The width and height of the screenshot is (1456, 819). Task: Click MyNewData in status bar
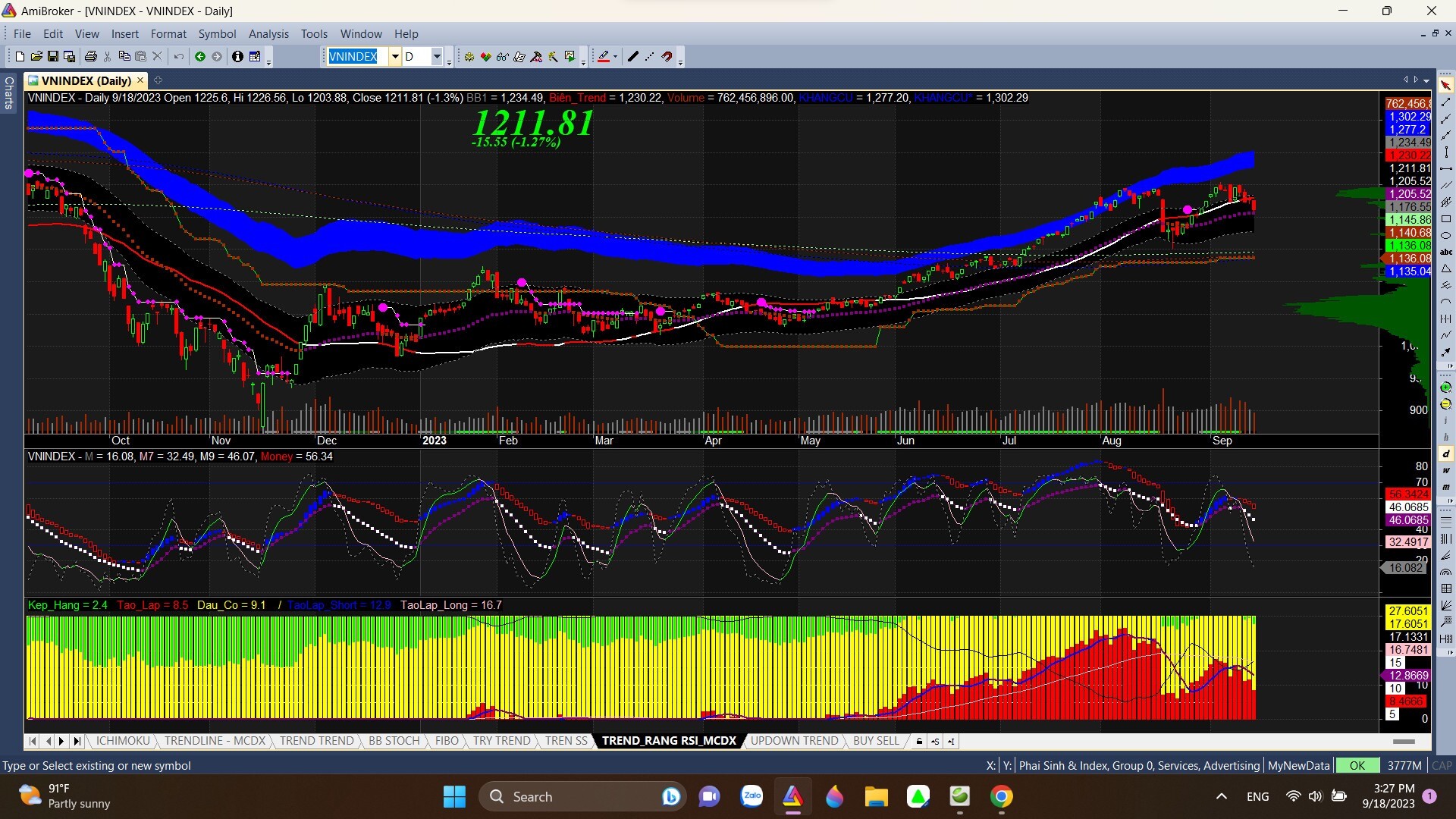click(1298, 765)
